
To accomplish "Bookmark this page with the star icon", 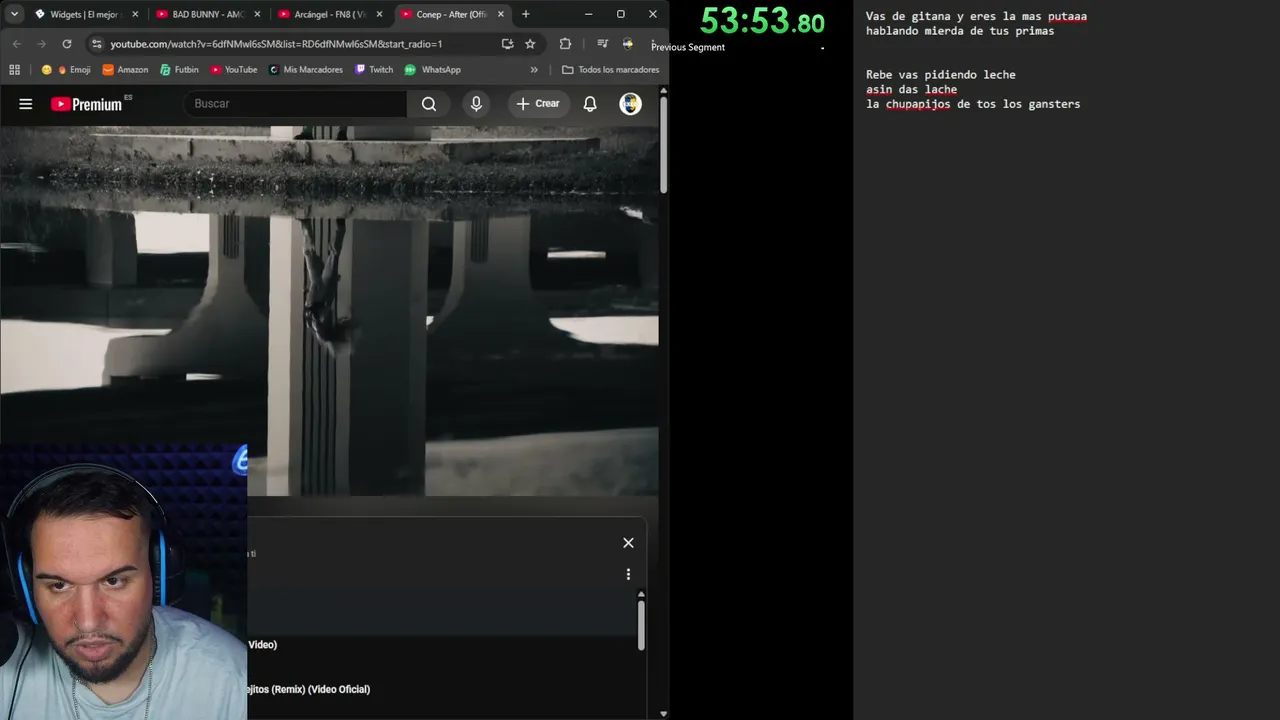I will tap(530, 44).
